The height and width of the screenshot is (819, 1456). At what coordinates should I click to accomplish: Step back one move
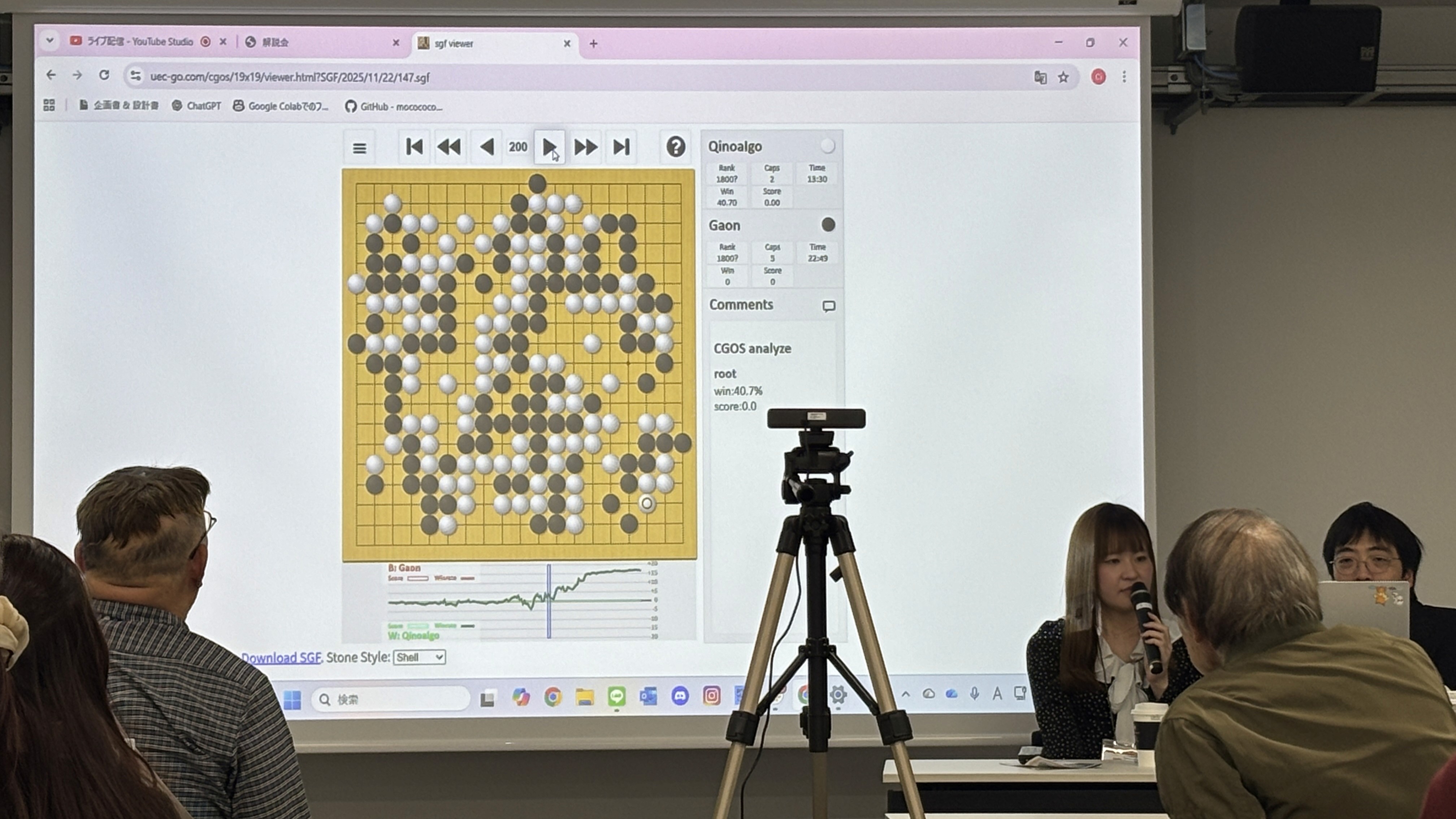tap(487, 148)
